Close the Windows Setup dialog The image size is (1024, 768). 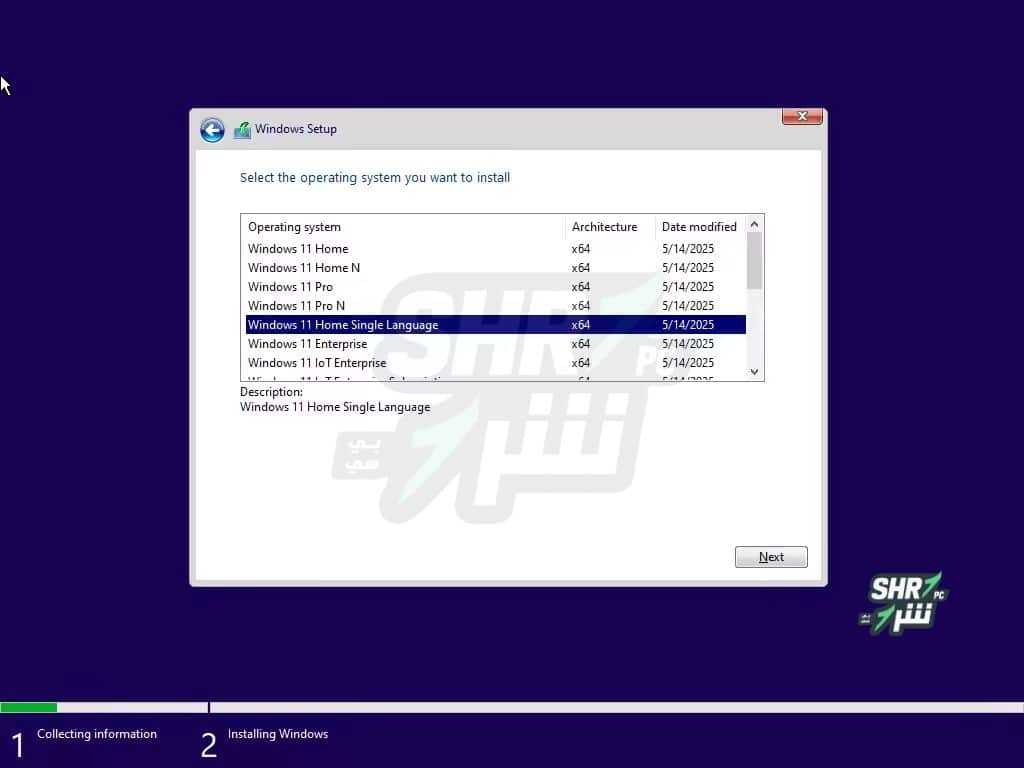(802, 116)
